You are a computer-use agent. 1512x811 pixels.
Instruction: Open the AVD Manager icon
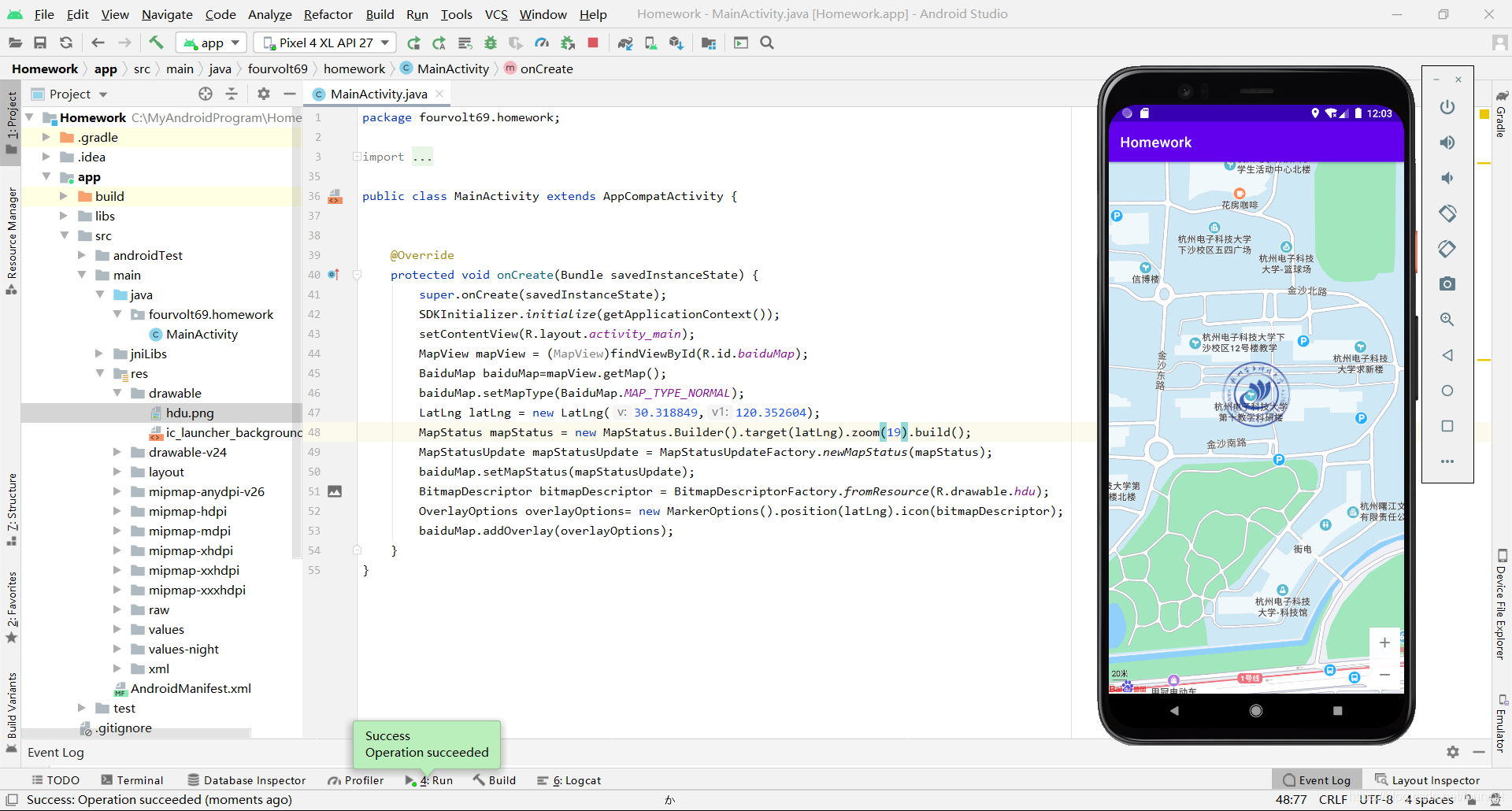click(x=650, y=43)
